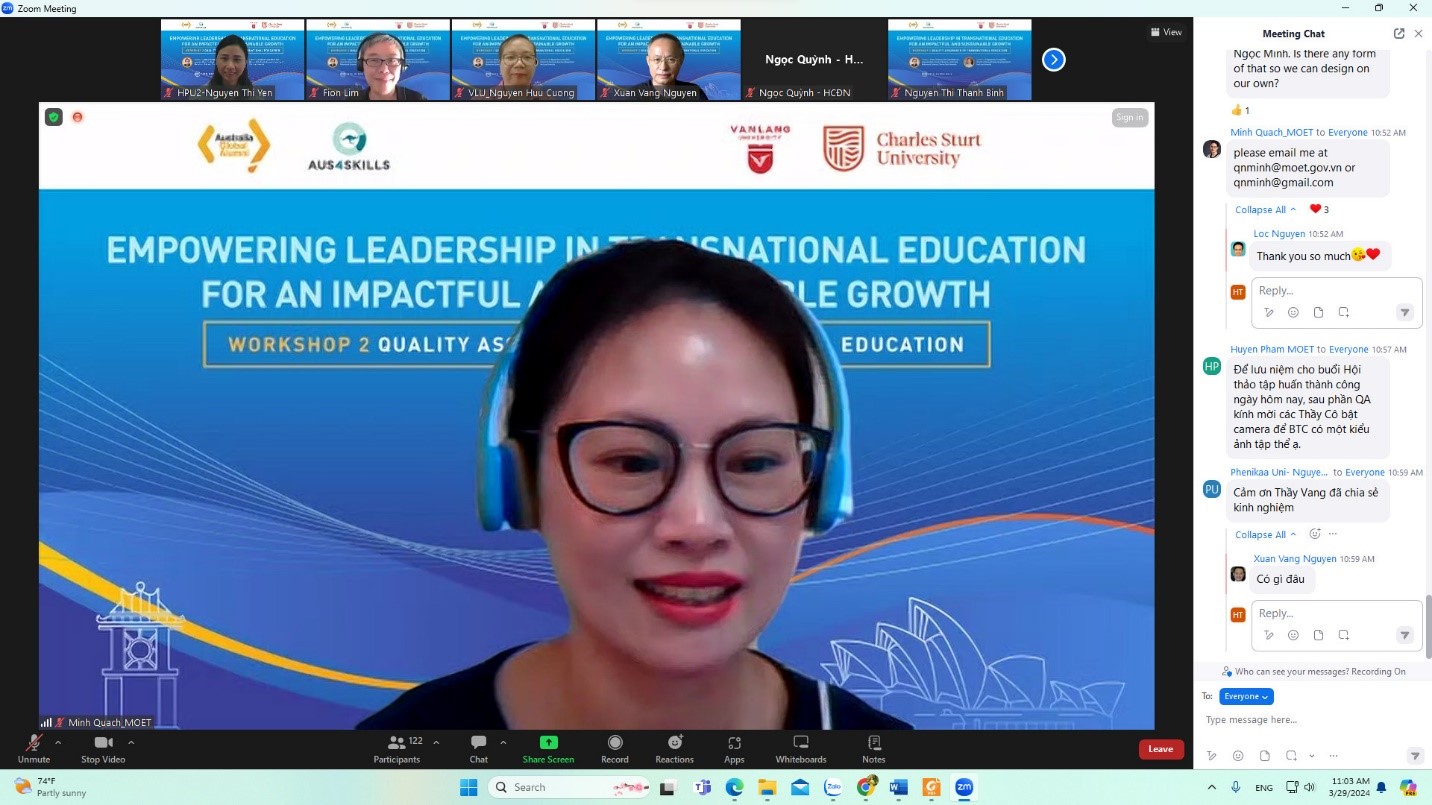Open the Participants list
The width and height of the screenshot is (1432, 805).
click(397, 748)
